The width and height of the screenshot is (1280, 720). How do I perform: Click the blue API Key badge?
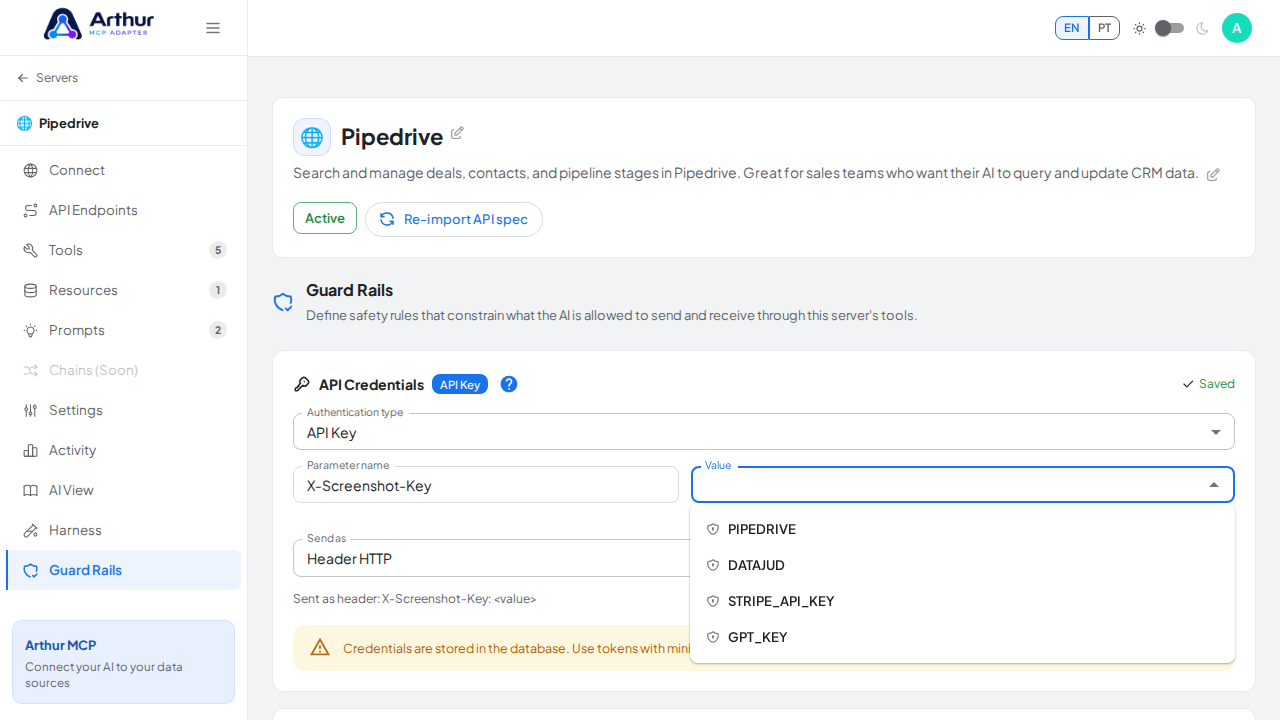[x=460, y=384]
